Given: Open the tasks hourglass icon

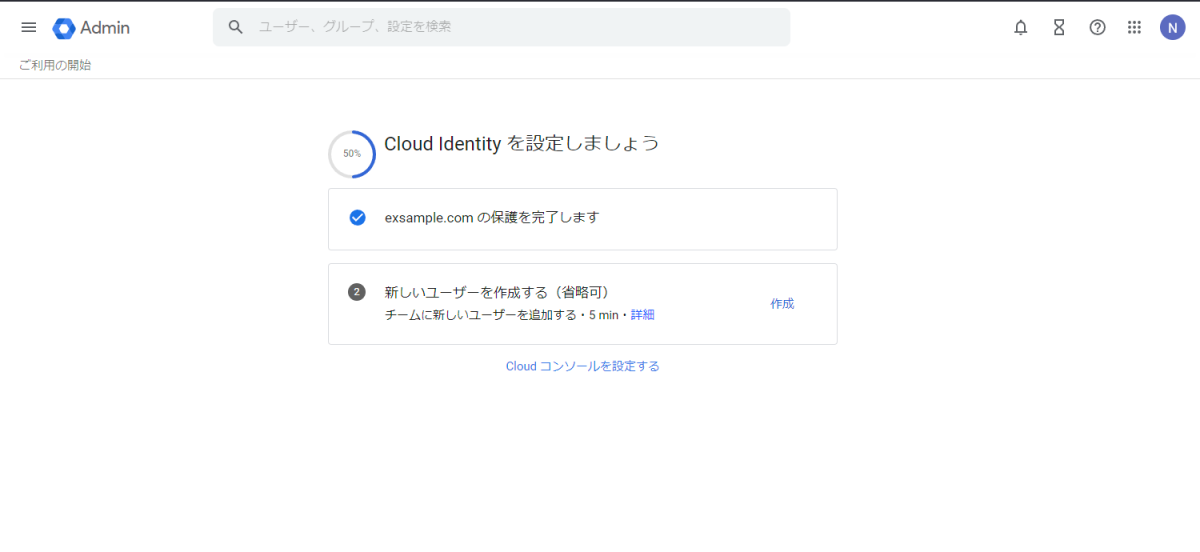Looking at the screenshot, I should point(1059,28).
